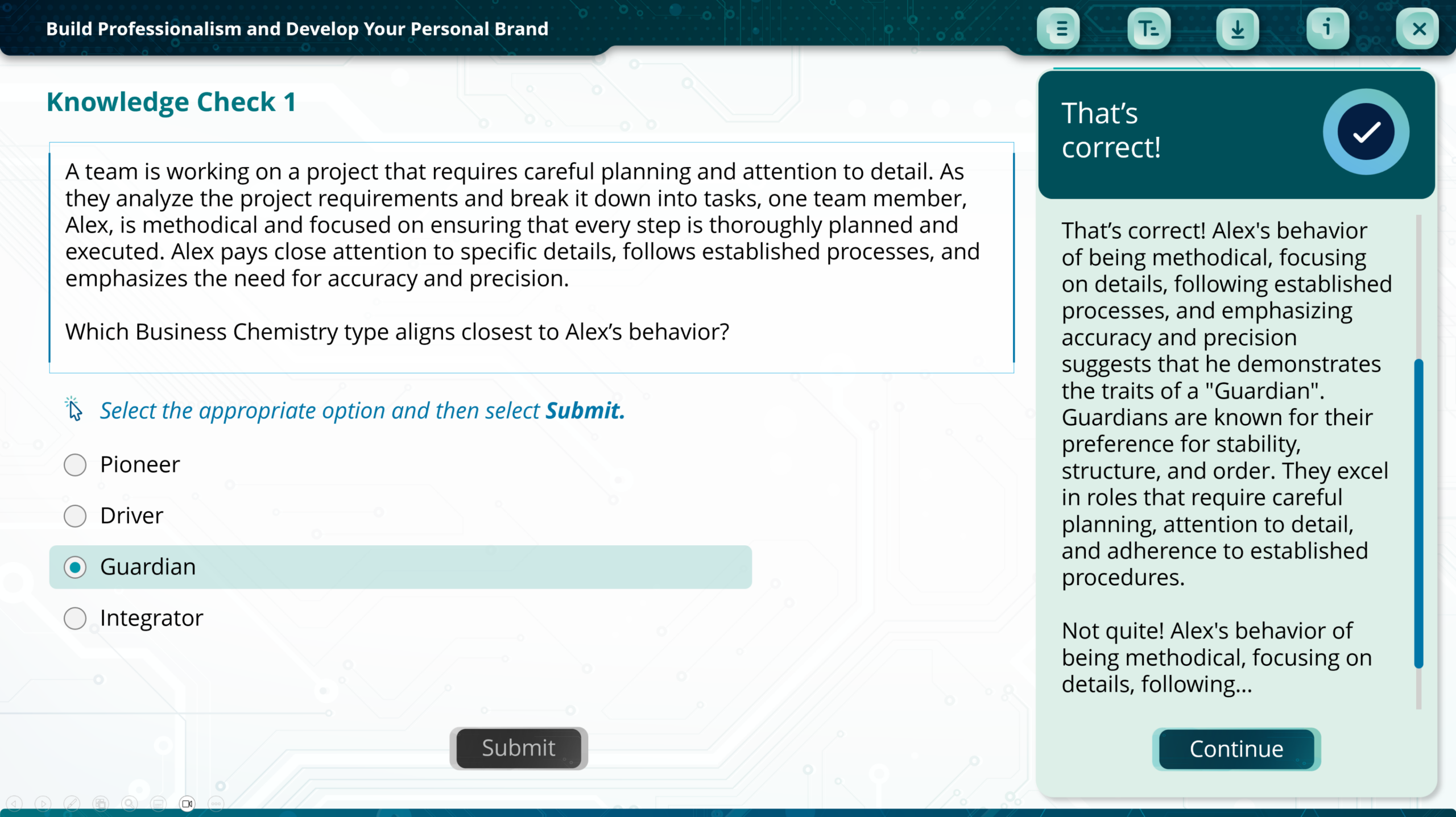Click the pen tool icon in the slideshow toolbar
This screenshot has width=1456, height=817.
(x=72, y=803)
